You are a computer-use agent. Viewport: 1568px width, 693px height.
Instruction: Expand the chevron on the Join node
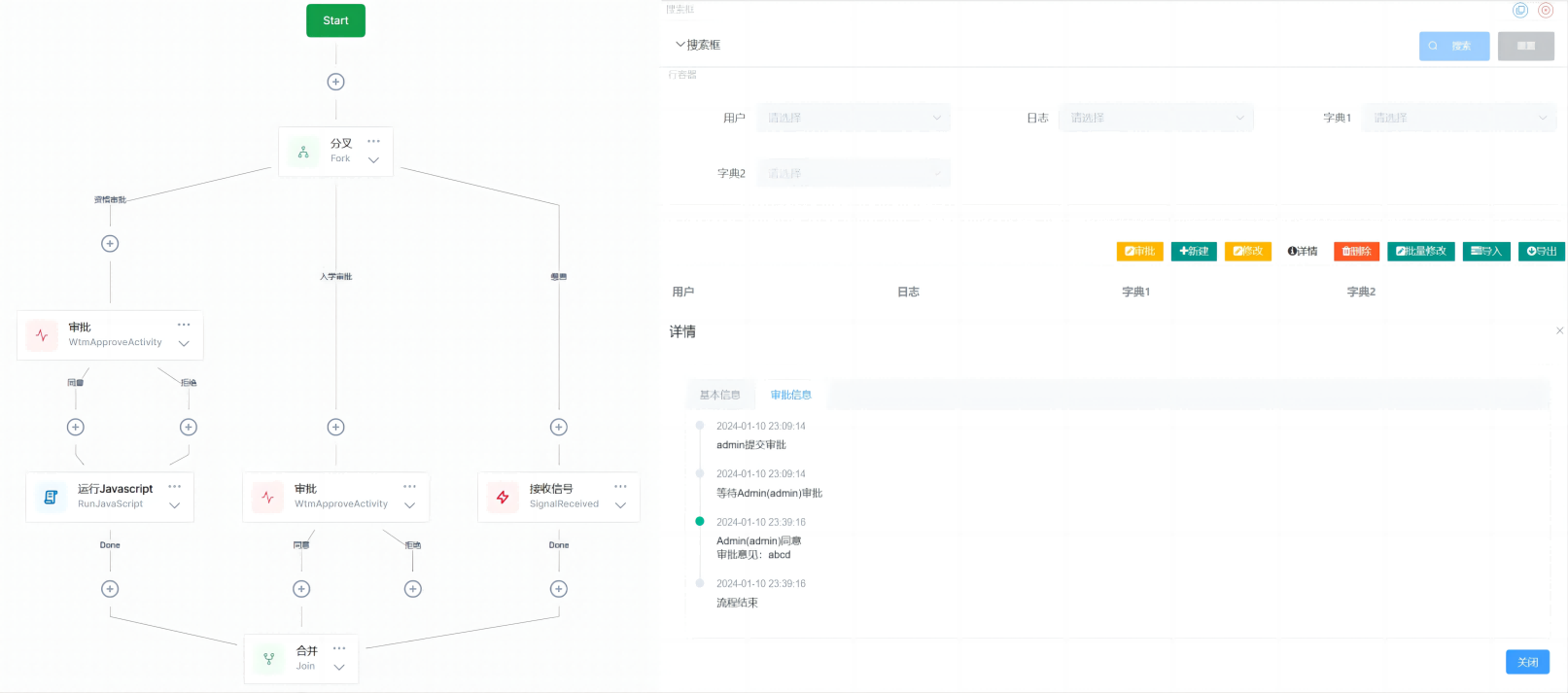coord(339,667)
